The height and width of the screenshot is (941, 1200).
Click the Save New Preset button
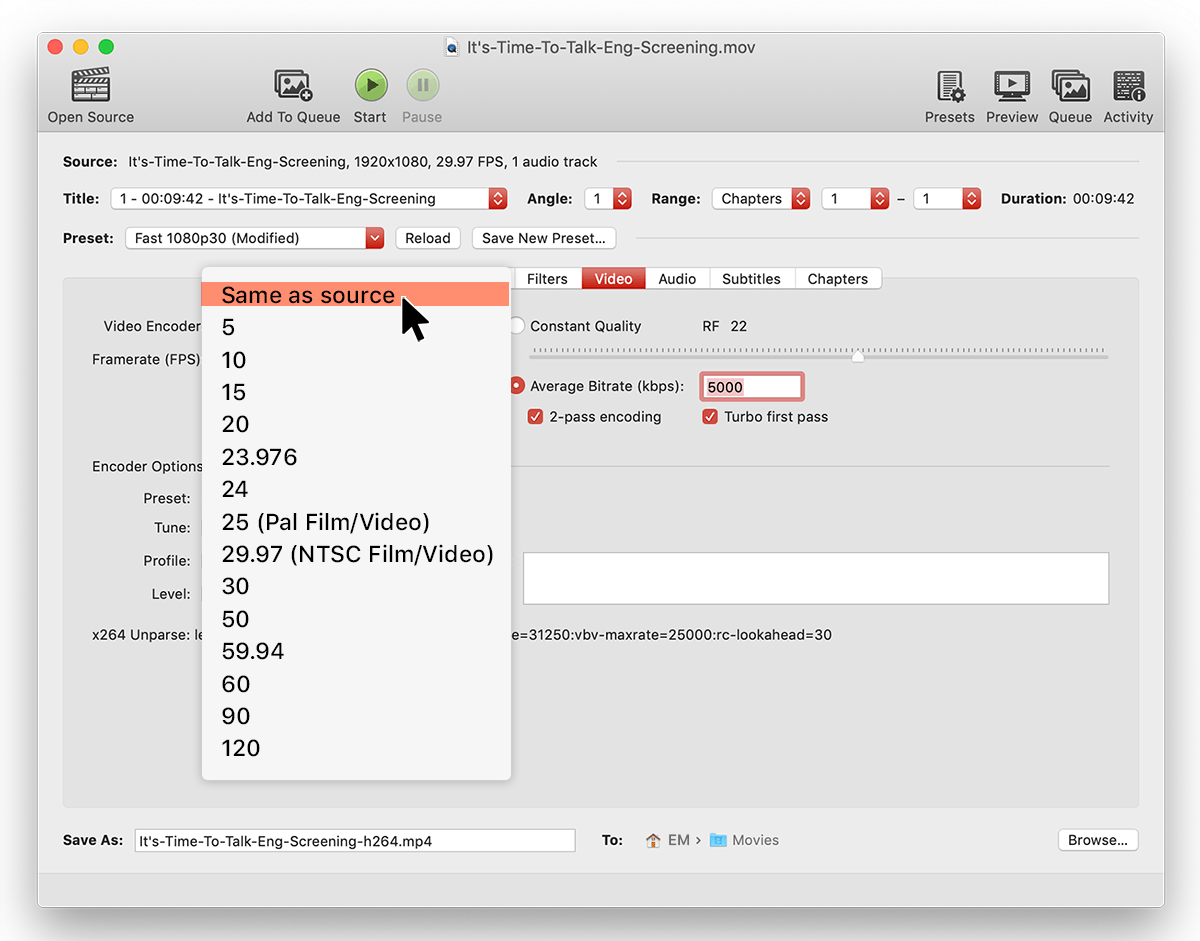pyautogui.click(x=544, y=238)
